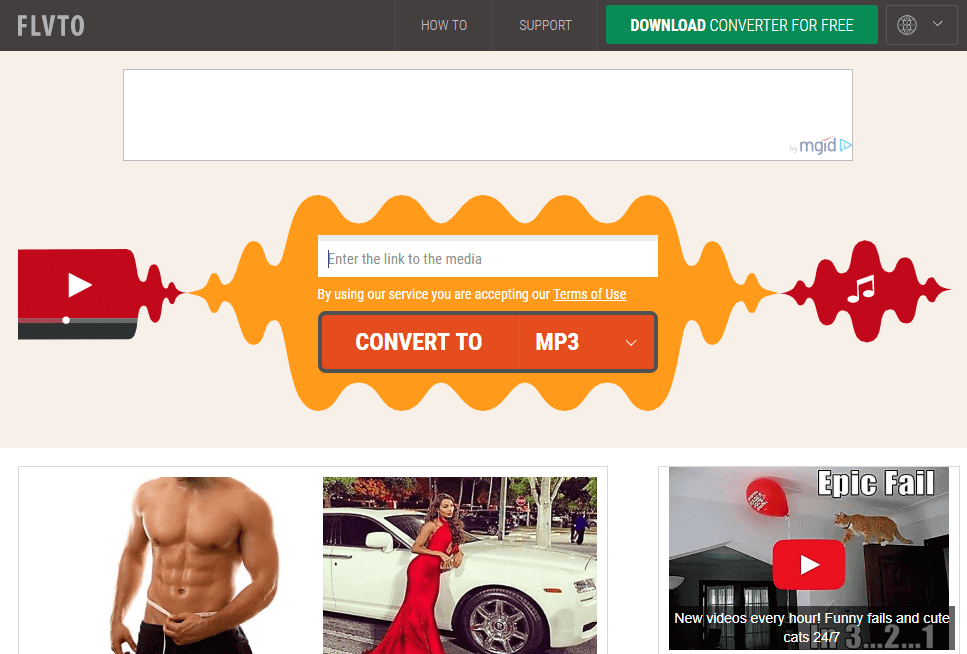The height and width of the screenshot is (654, 967).
Task: Click the mgid AdChoices icon
Action: coord(846,146)
